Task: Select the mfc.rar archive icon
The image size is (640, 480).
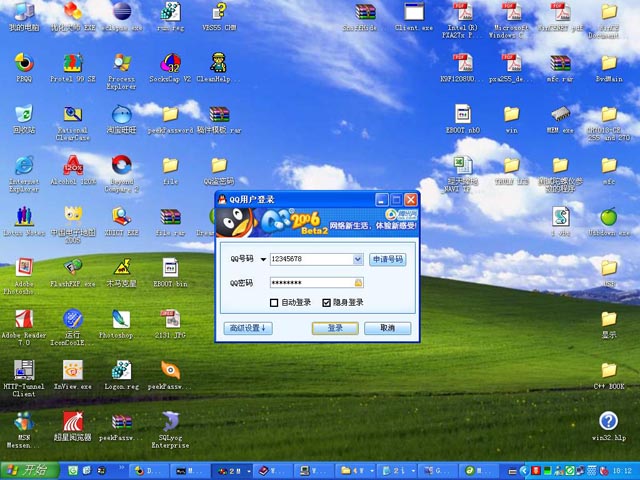Action: point(560,64)
